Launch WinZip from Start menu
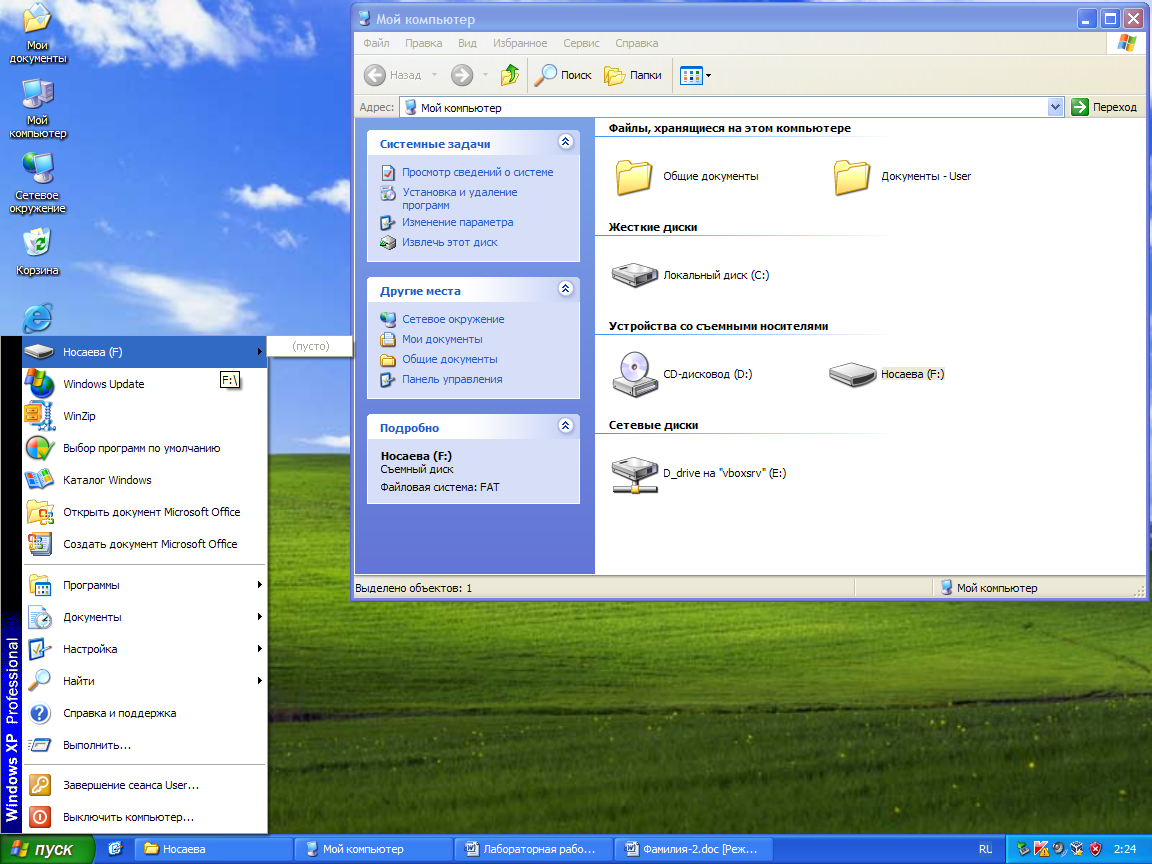Screen dimensions: 1152x864 point(145,416)
